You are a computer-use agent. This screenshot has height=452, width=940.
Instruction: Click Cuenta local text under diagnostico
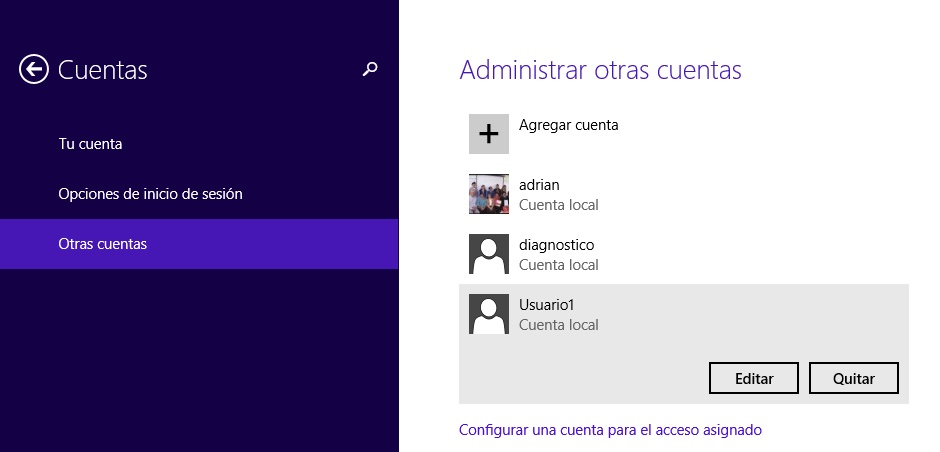[558, 265]
